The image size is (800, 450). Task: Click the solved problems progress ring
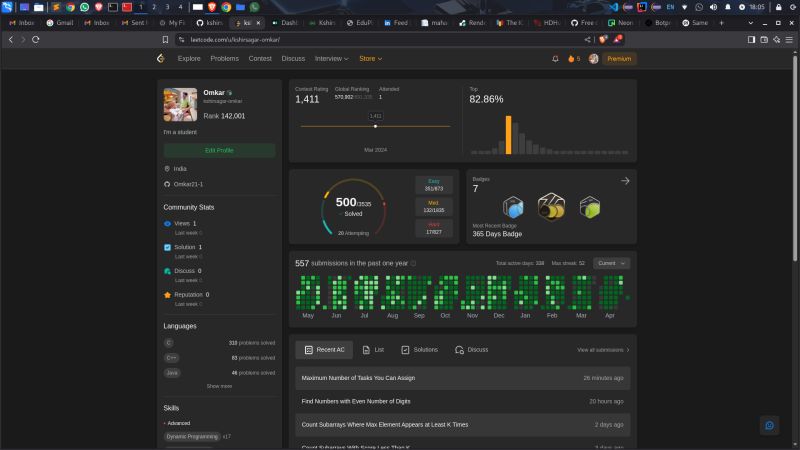click(x=353, y=207)
